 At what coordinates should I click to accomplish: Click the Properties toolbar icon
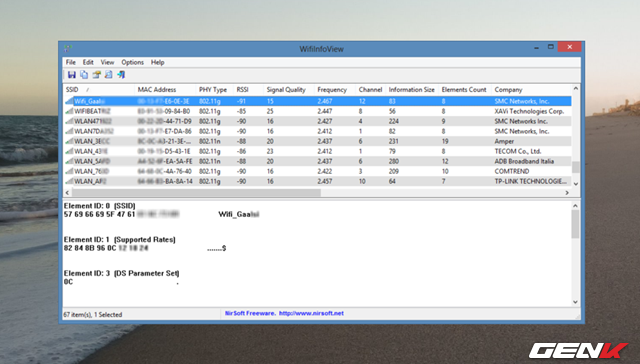point(96,75)
